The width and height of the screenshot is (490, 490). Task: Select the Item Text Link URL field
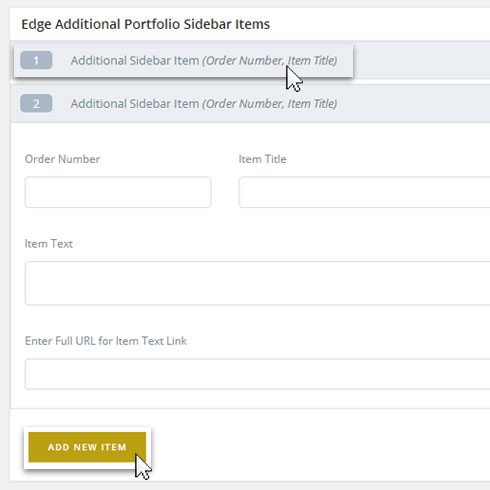coord(257,374)
